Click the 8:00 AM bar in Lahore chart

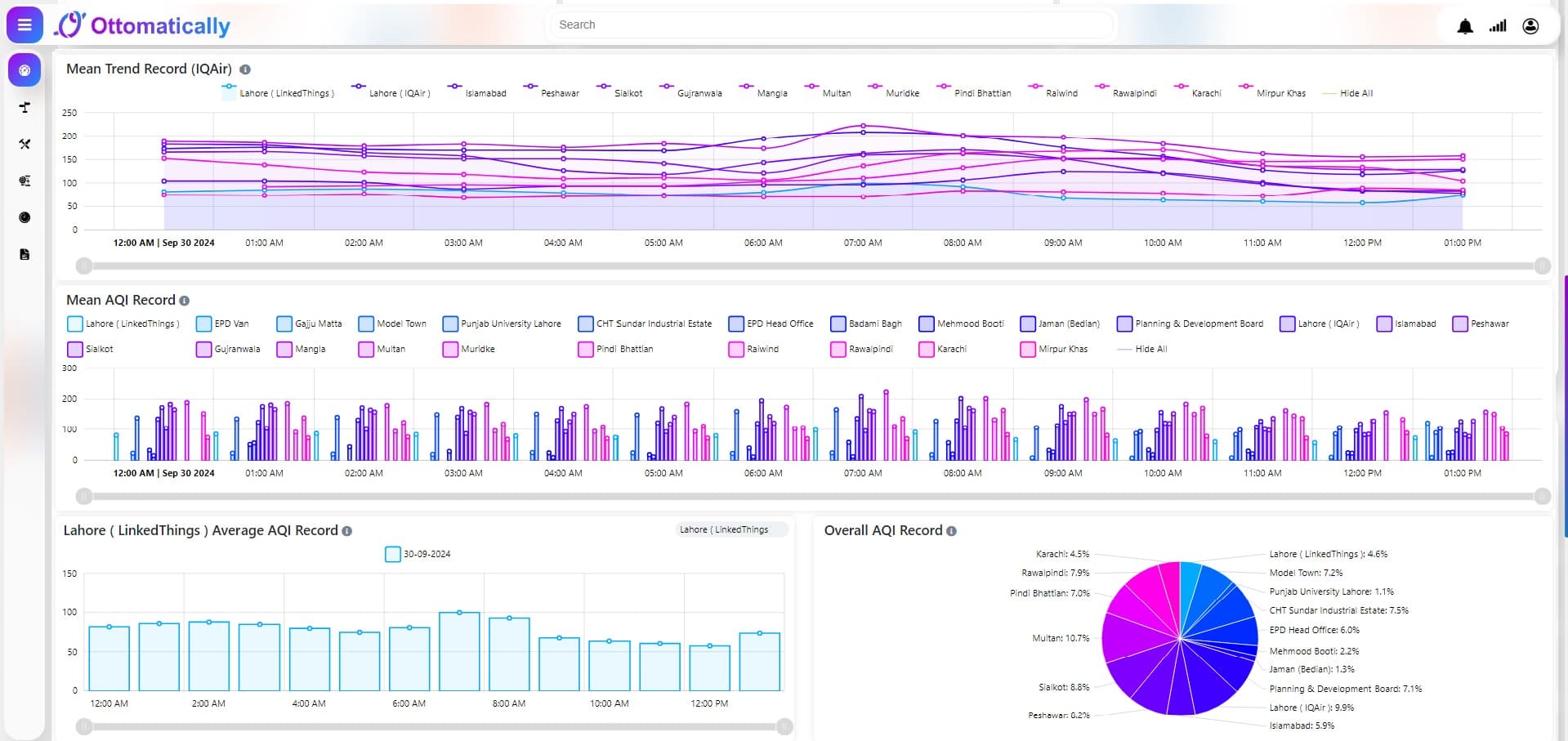(x=509, y=654)
